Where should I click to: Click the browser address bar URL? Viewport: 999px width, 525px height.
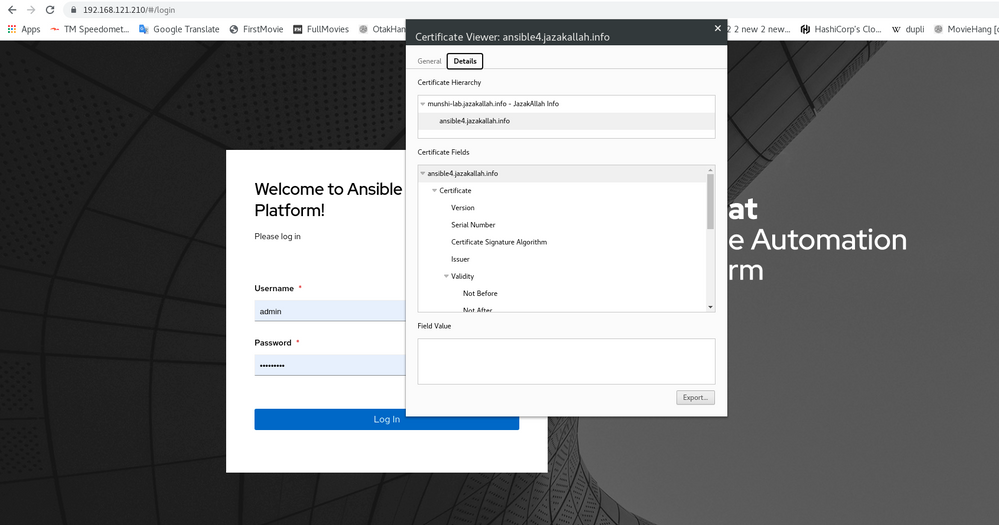coord(129,10)
